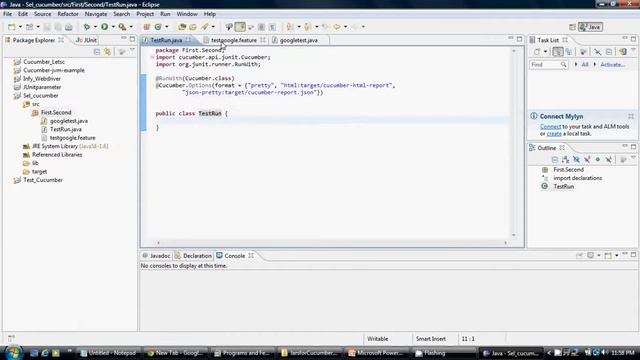Select googletest.java in Package Explorer
640x360 pixels.
tap(69, 121)
